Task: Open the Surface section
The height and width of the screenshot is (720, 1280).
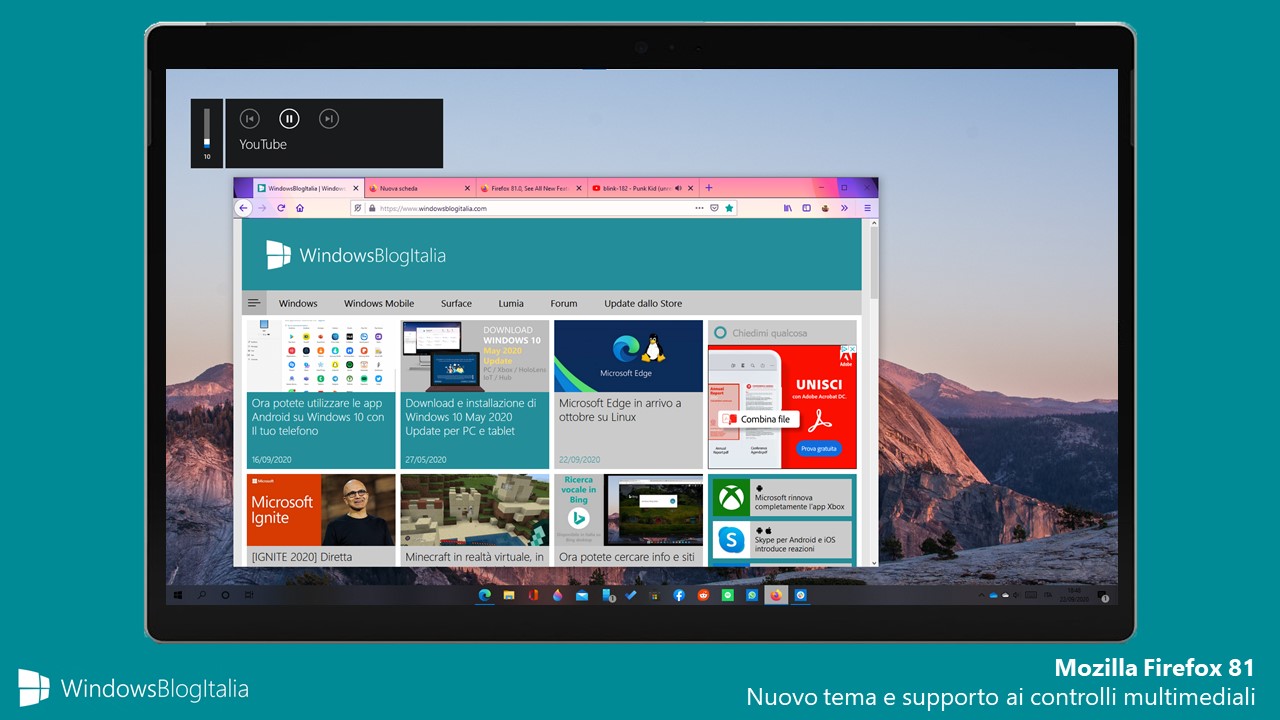Action: coord(456,303)
